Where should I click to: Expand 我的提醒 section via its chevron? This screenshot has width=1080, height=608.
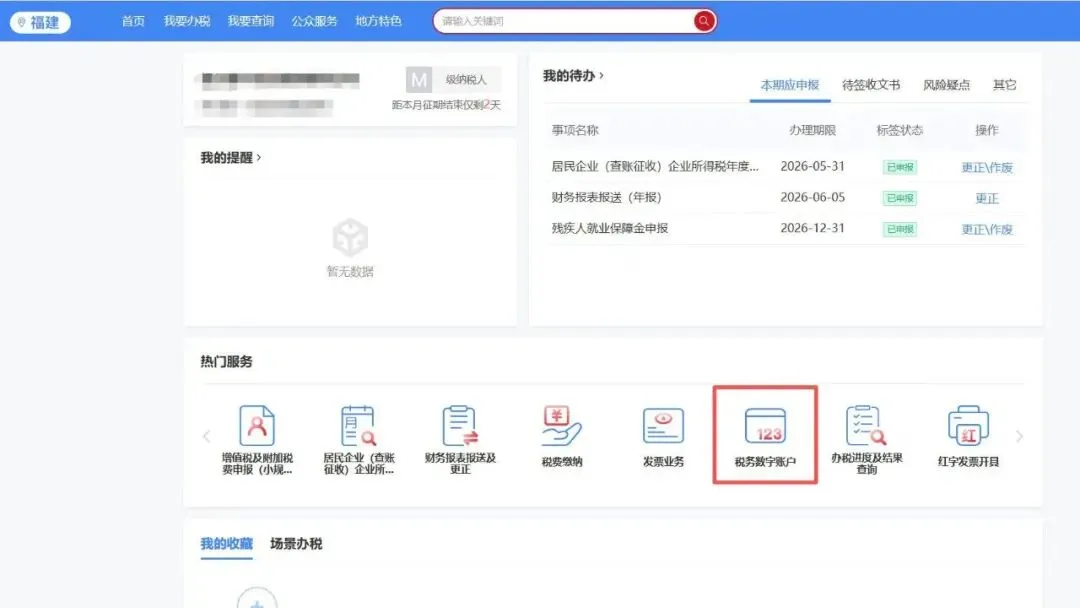pos(259,158)
